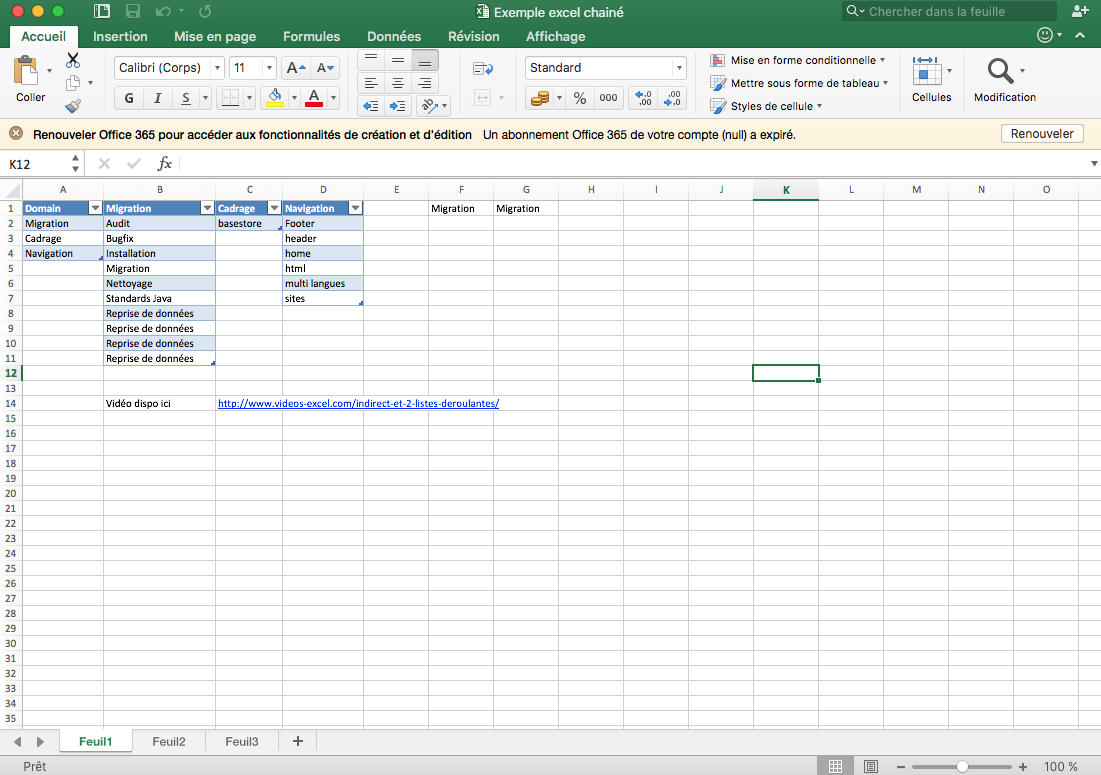The height and width of the screenshot is (775, 1101).
Task: Cut selection with the scissors icon
Action: click(73, 60)
